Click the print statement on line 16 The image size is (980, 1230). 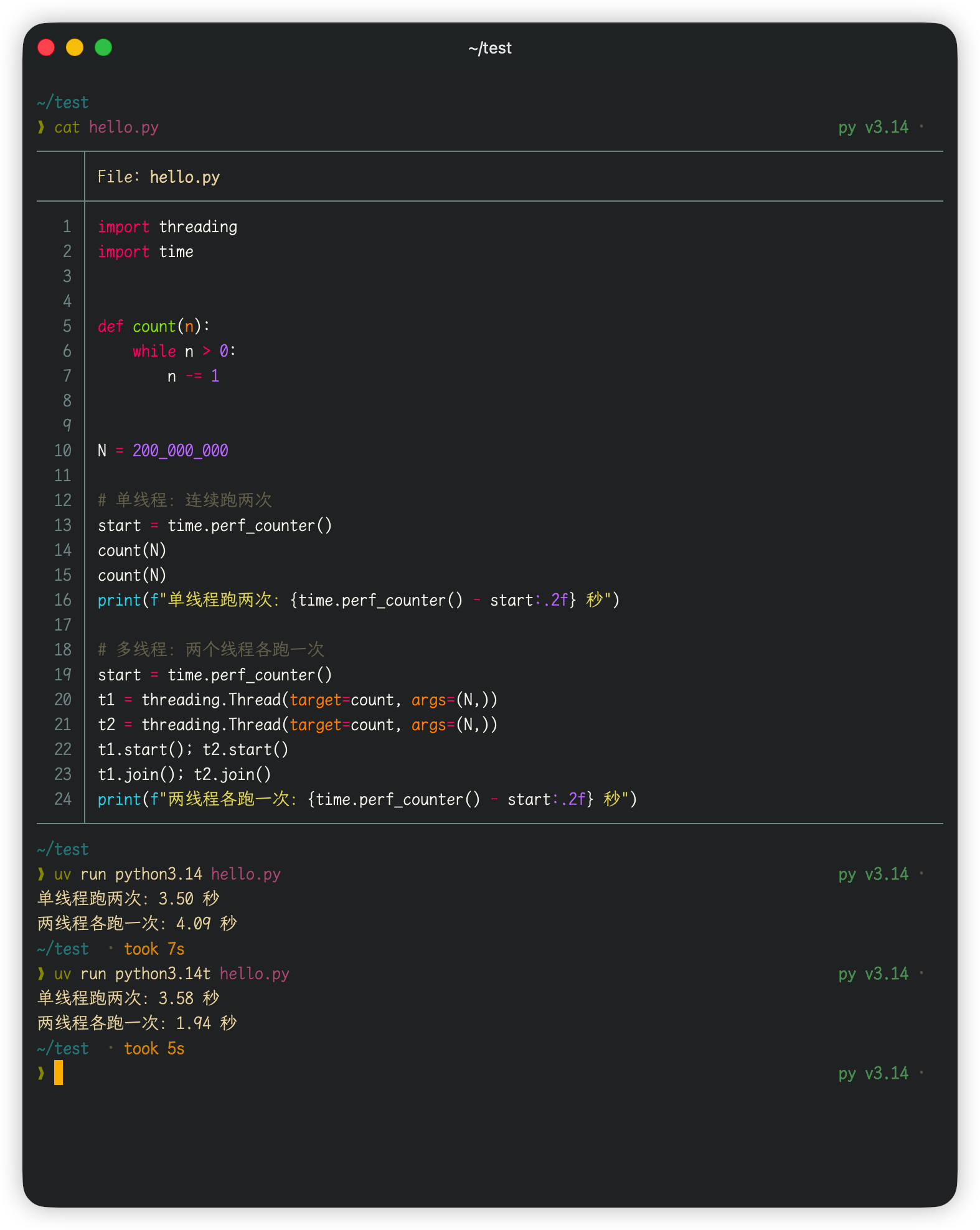coord(359,600)
